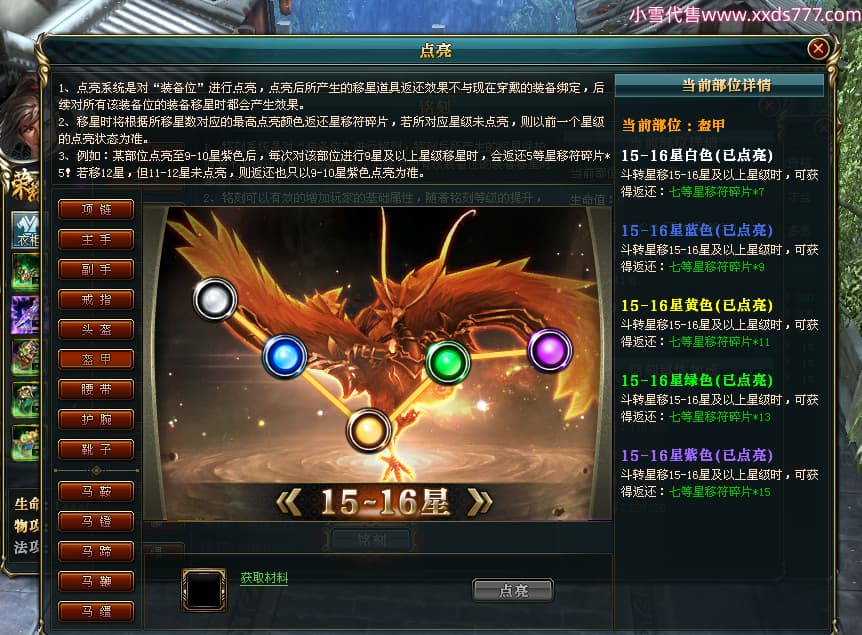This screenshot has height=635, width=862.
Task: Open the 头盔 slot tab
Action: (96, 329)
